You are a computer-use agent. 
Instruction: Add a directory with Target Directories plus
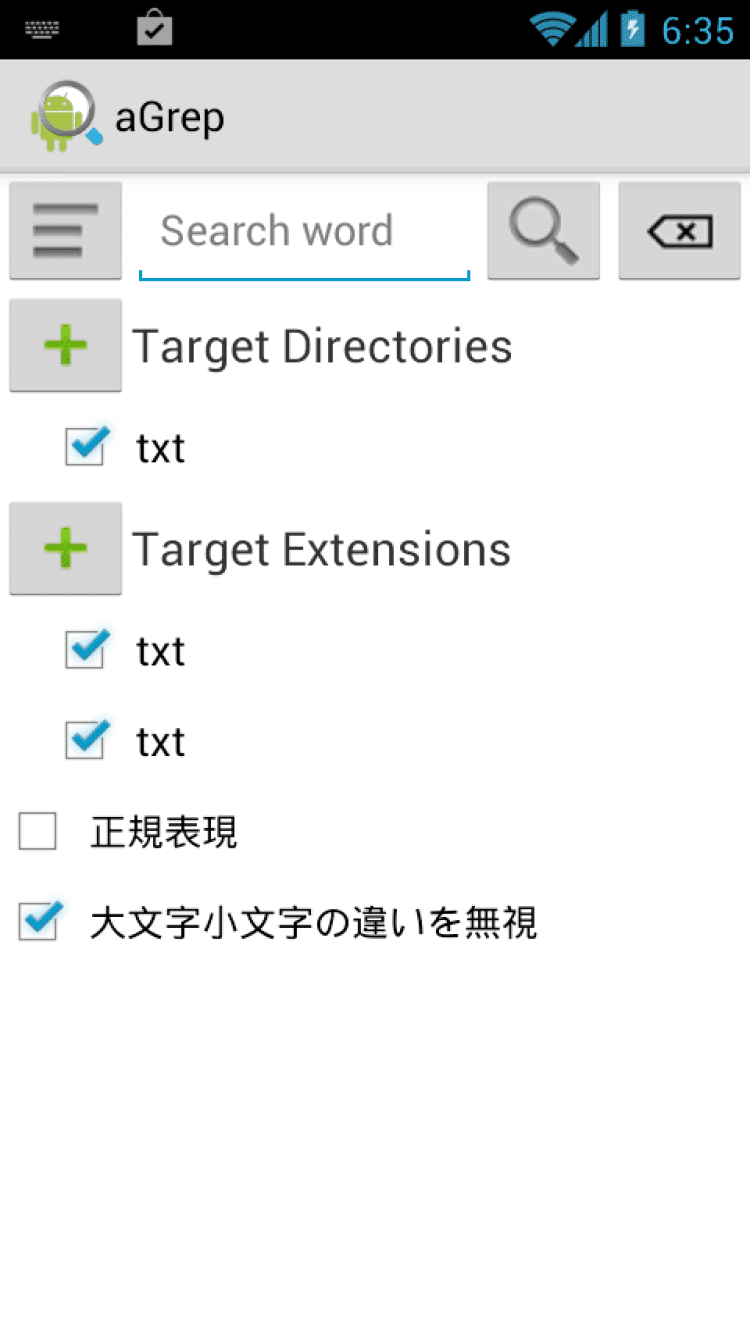pyautogui.click(x=65, y=345)
